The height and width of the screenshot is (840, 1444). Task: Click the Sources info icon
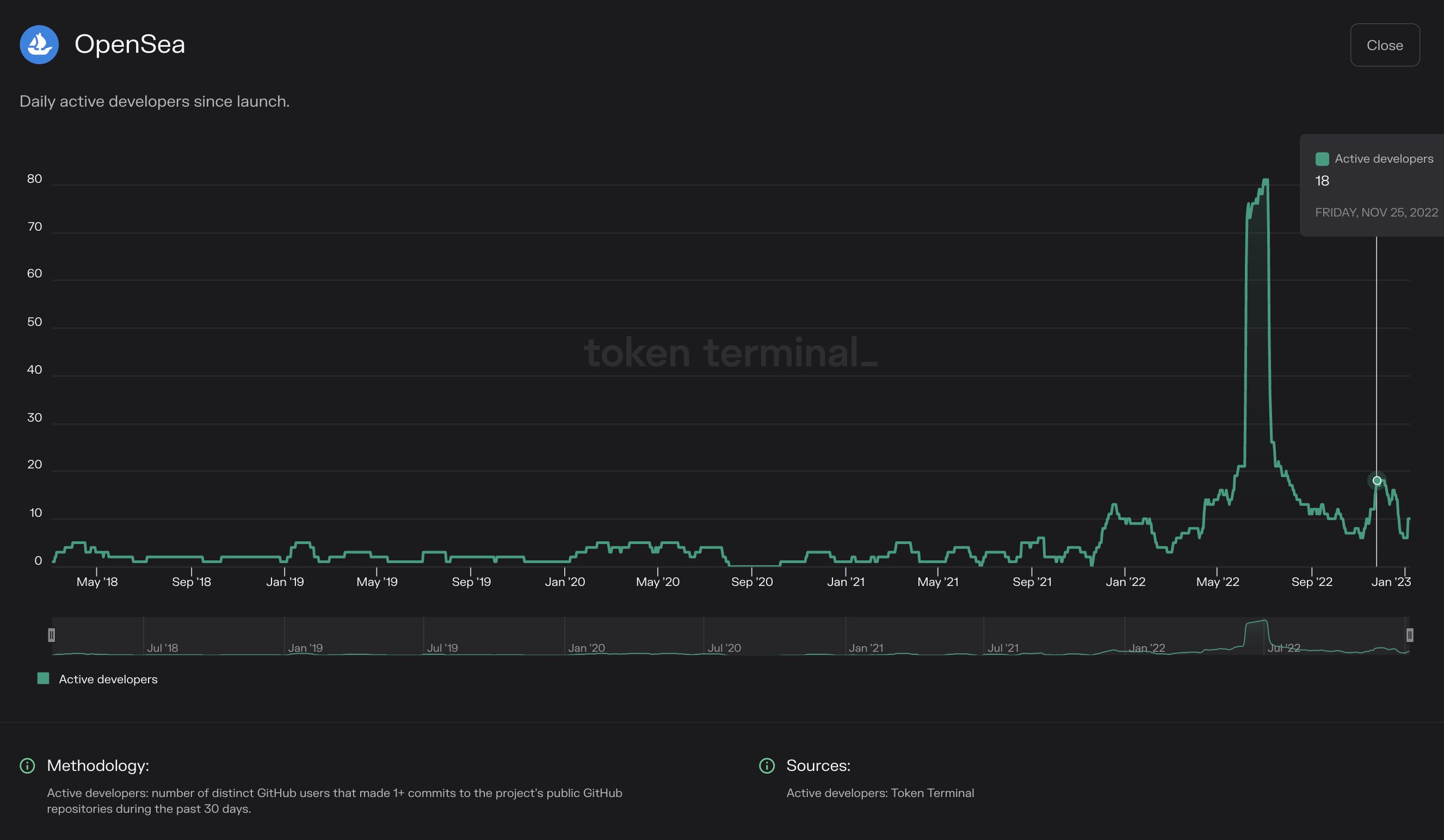coord(767,765)
